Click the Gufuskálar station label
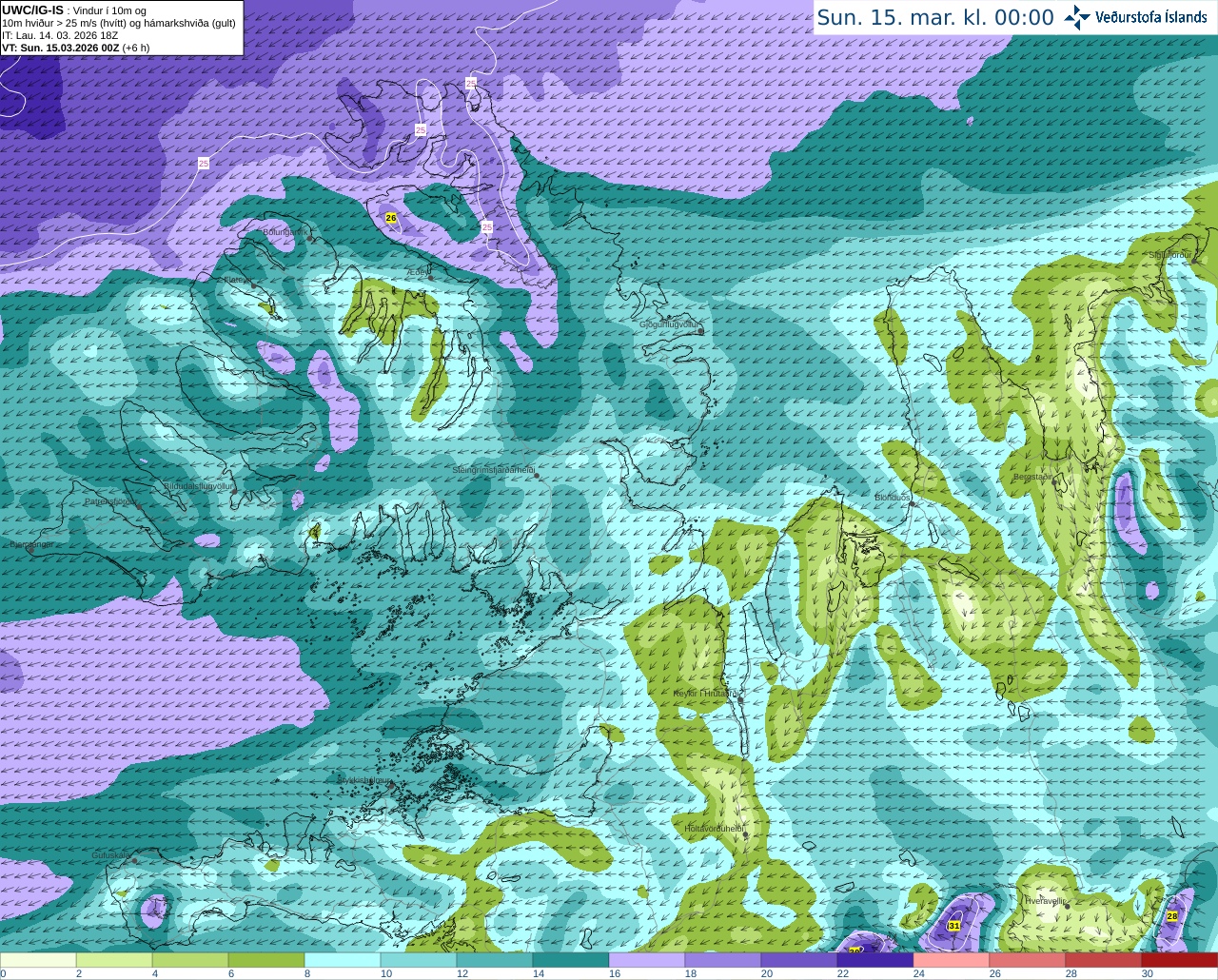Image resolution: width=1218 pixels, height=980 pixels. click(110, 855)
